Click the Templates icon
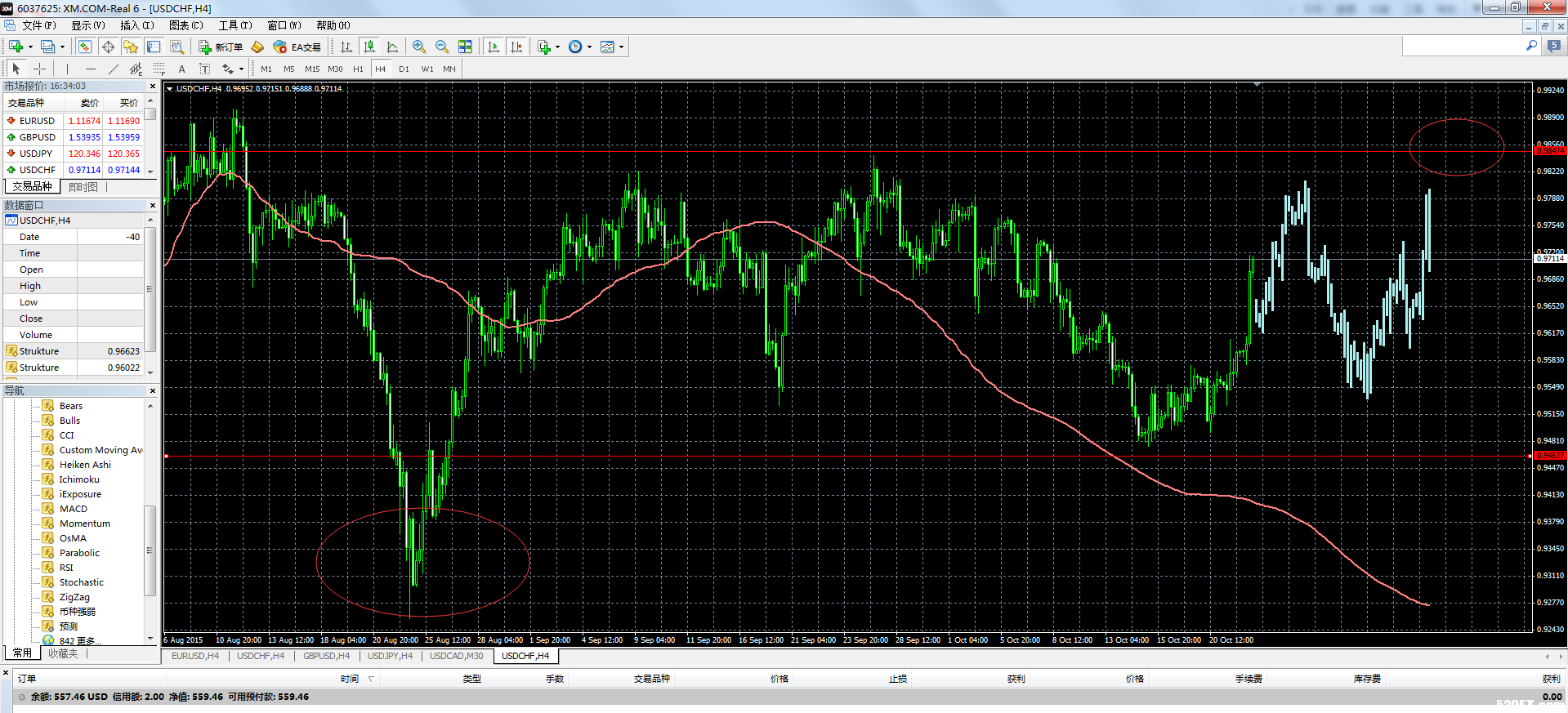This screenshot has height=713, width=1568. point(607,47)
